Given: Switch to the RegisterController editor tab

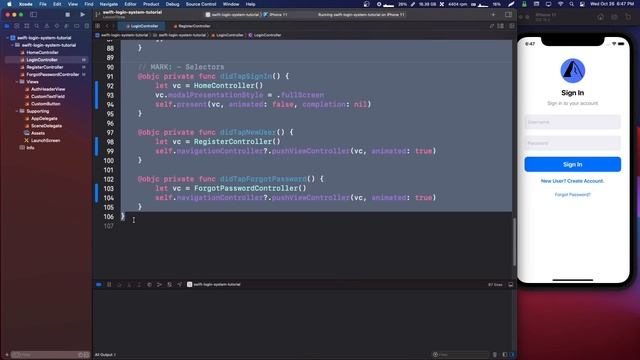Looking at the screenshot, I should (191, 26).
